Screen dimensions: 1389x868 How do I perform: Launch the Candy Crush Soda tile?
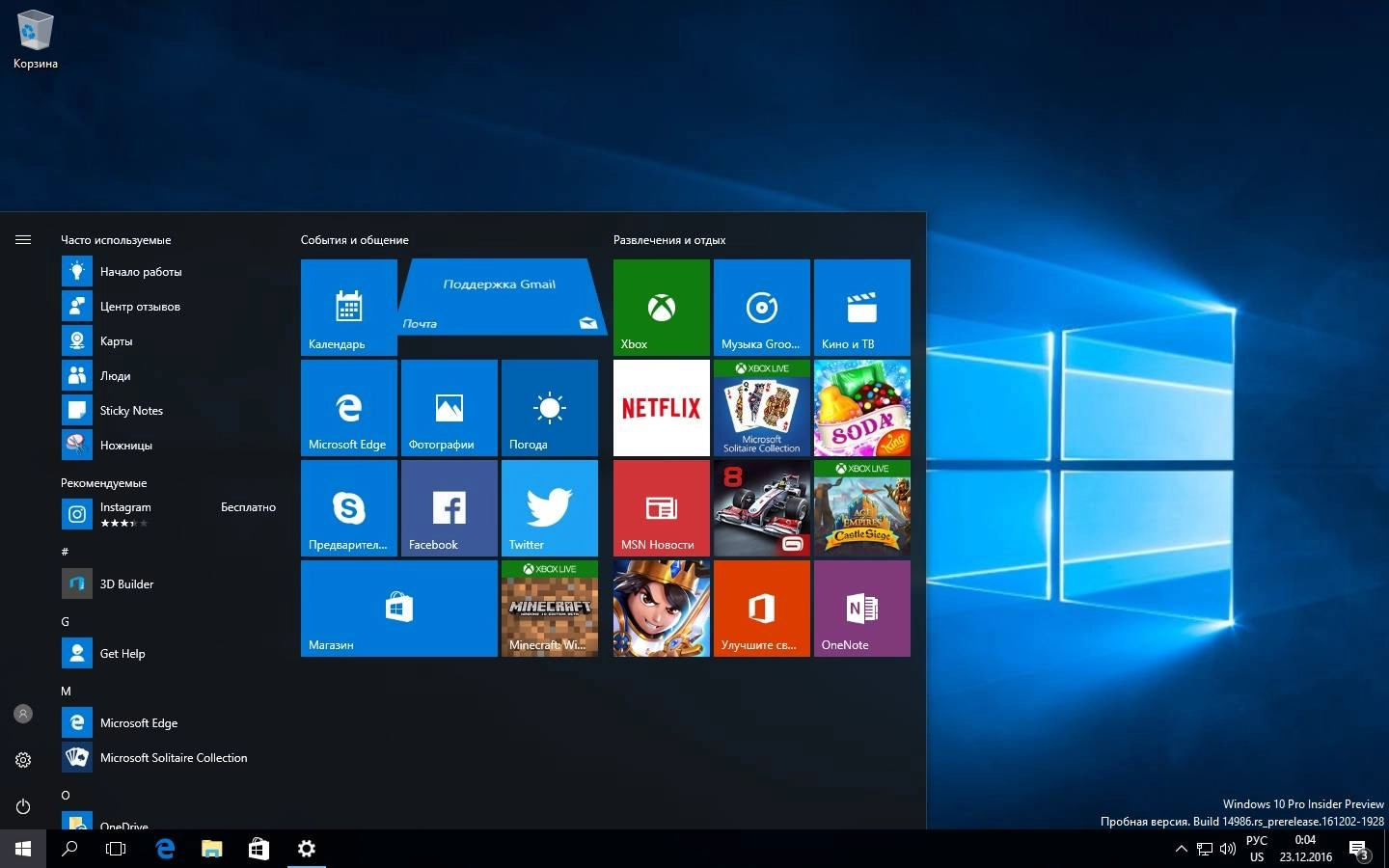point(862,408)
